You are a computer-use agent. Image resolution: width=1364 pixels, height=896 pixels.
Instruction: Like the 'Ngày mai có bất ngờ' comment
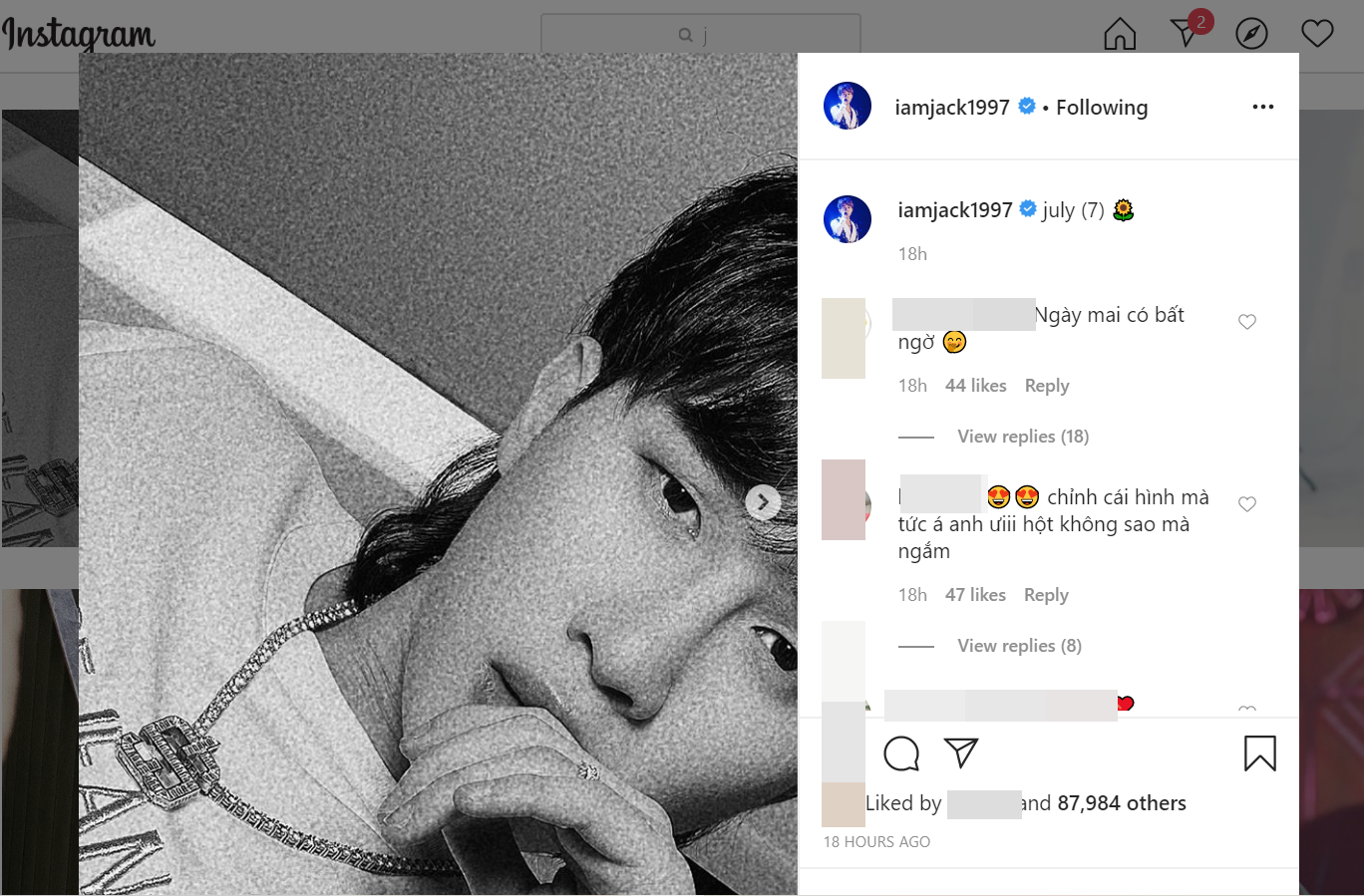pos(1246,322)
